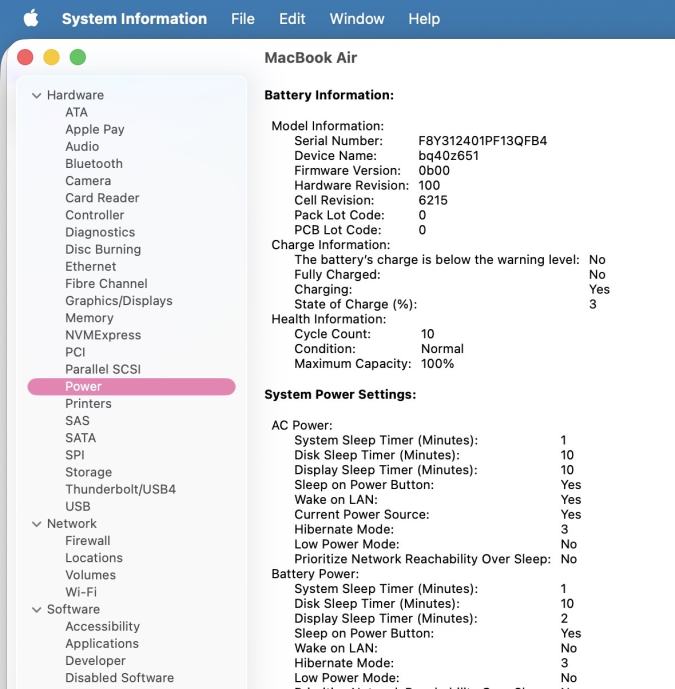The image size is (675, 689).
Task: Click the Battery Information heading
Action: pos(329,95)
